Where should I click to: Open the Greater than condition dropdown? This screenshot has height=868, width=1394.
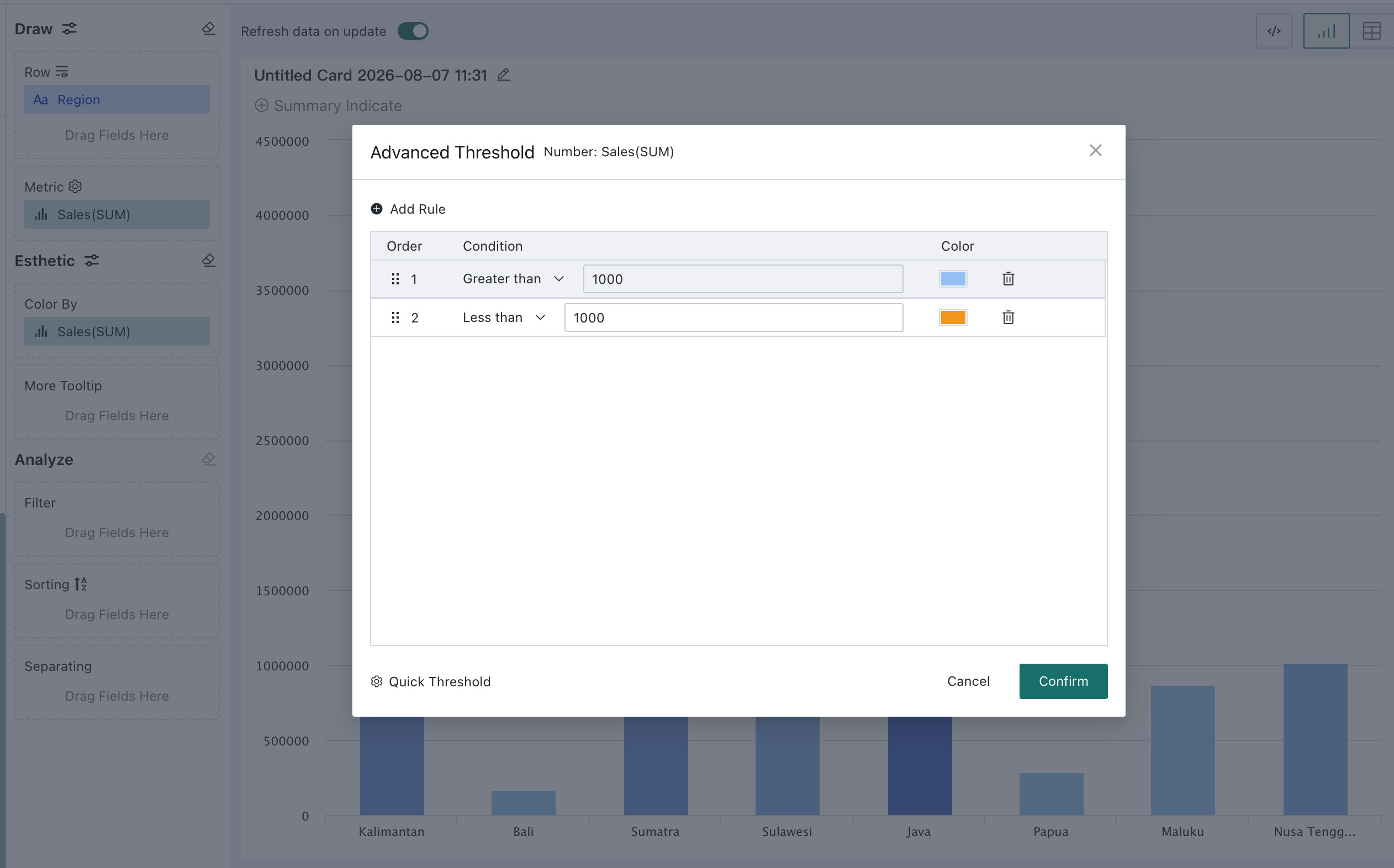click(513, 279)
